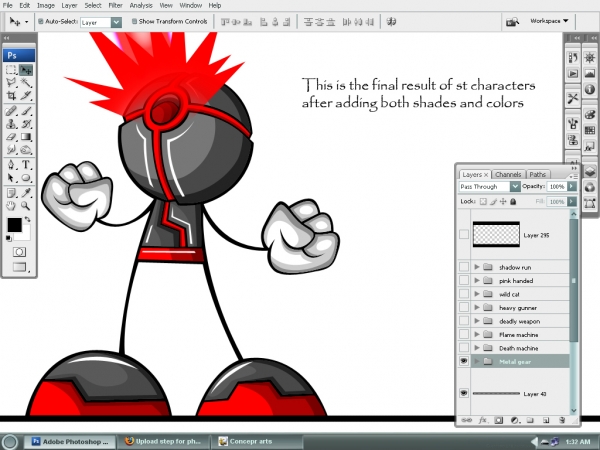This screenshot has width=600, height=450.
Task: Select the Dodge tool
Action: (x=26, y=149)
